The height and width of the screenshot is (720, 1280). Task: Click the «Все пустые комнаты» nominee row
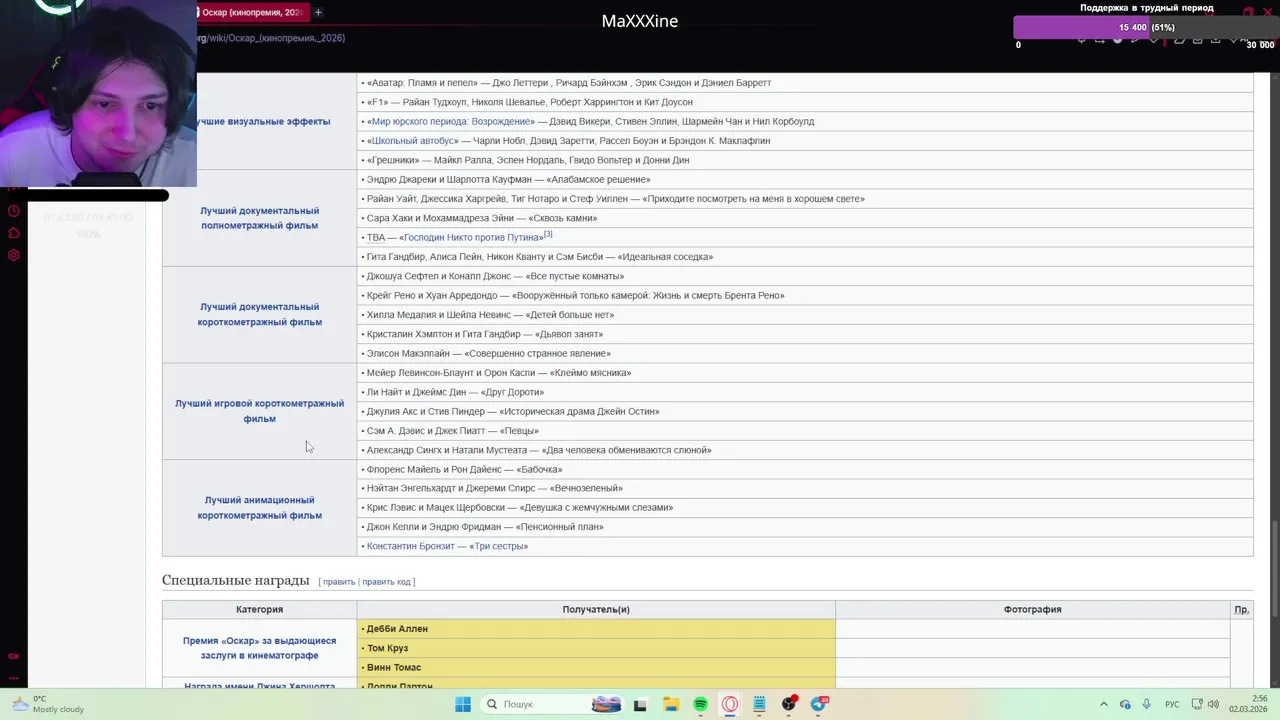pyautogui.click(x=805, y=276)
